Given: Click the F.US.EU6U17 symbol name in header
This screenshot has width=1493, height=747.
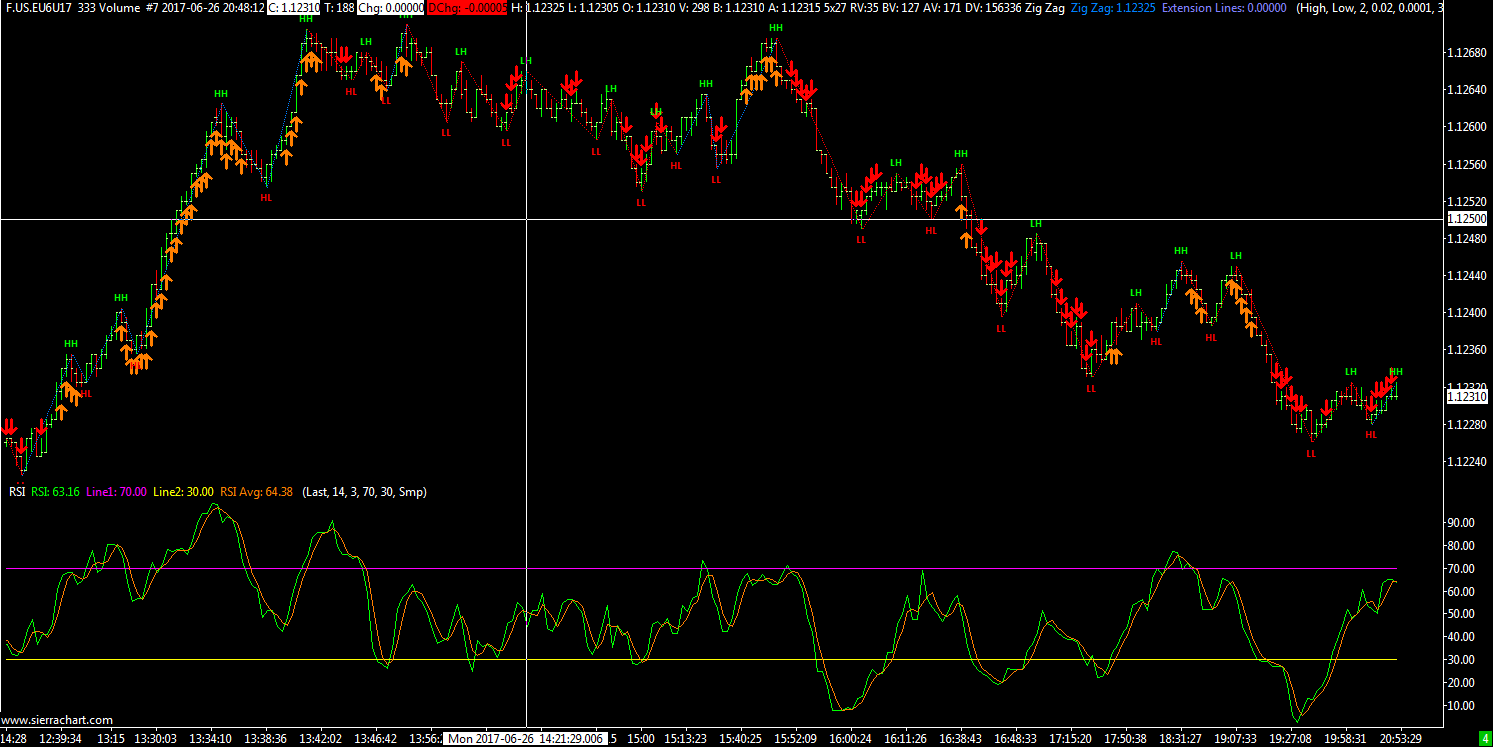Looking at the screenshot, I should point(38,7).
